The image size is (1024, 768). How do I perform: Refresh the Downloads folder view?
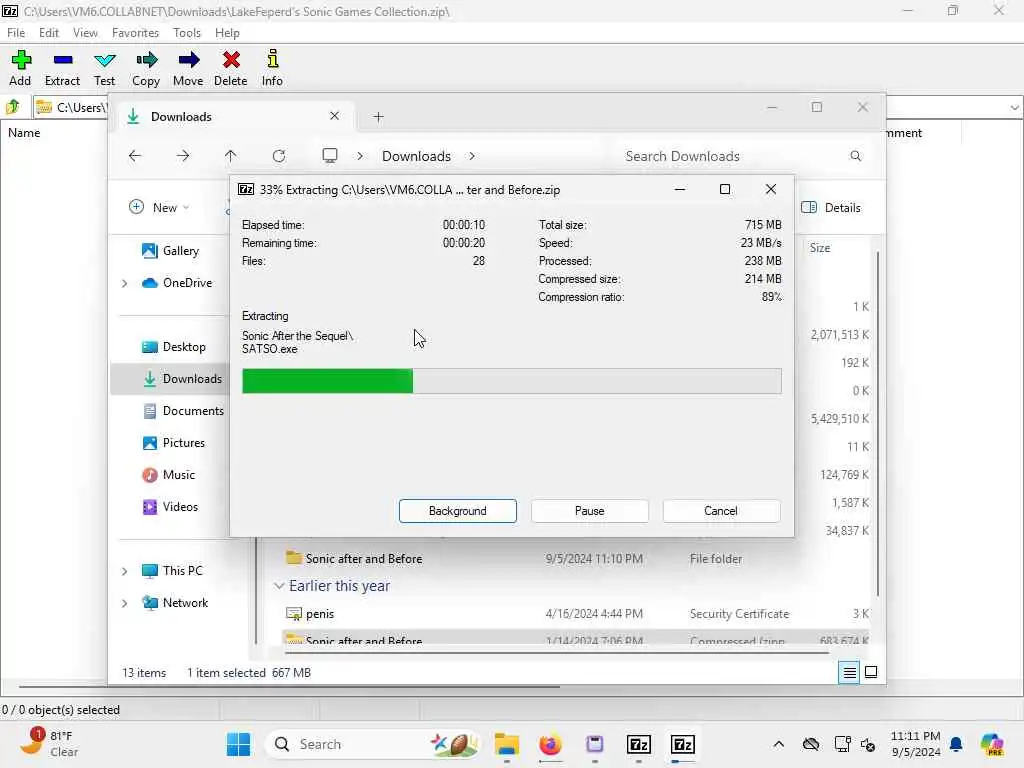(x=279, y=155)
